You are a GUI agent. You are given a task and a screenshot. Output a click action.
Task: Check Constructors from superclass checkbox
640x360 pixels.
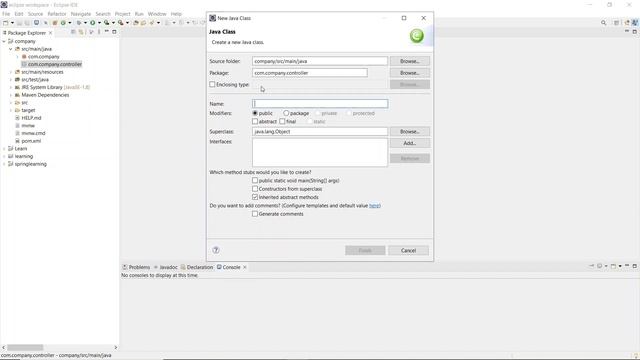255,189
